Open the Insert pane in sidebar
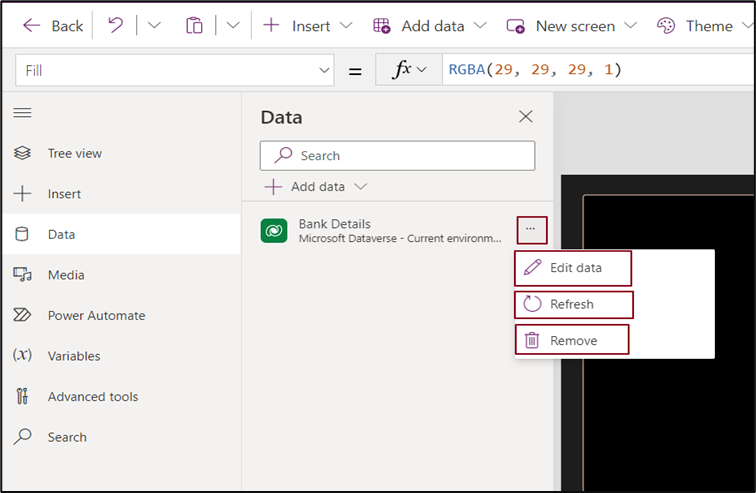The width and height of the screenshot is (756, 493). 122,194
